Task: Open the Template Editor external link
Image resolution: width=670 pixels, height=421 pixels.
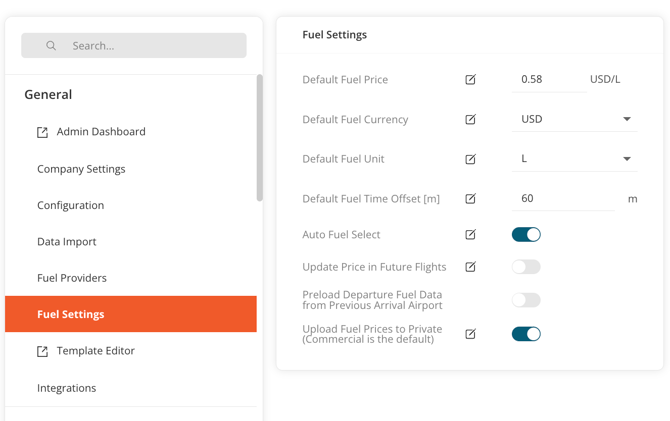Action: [x=95, y=351]
